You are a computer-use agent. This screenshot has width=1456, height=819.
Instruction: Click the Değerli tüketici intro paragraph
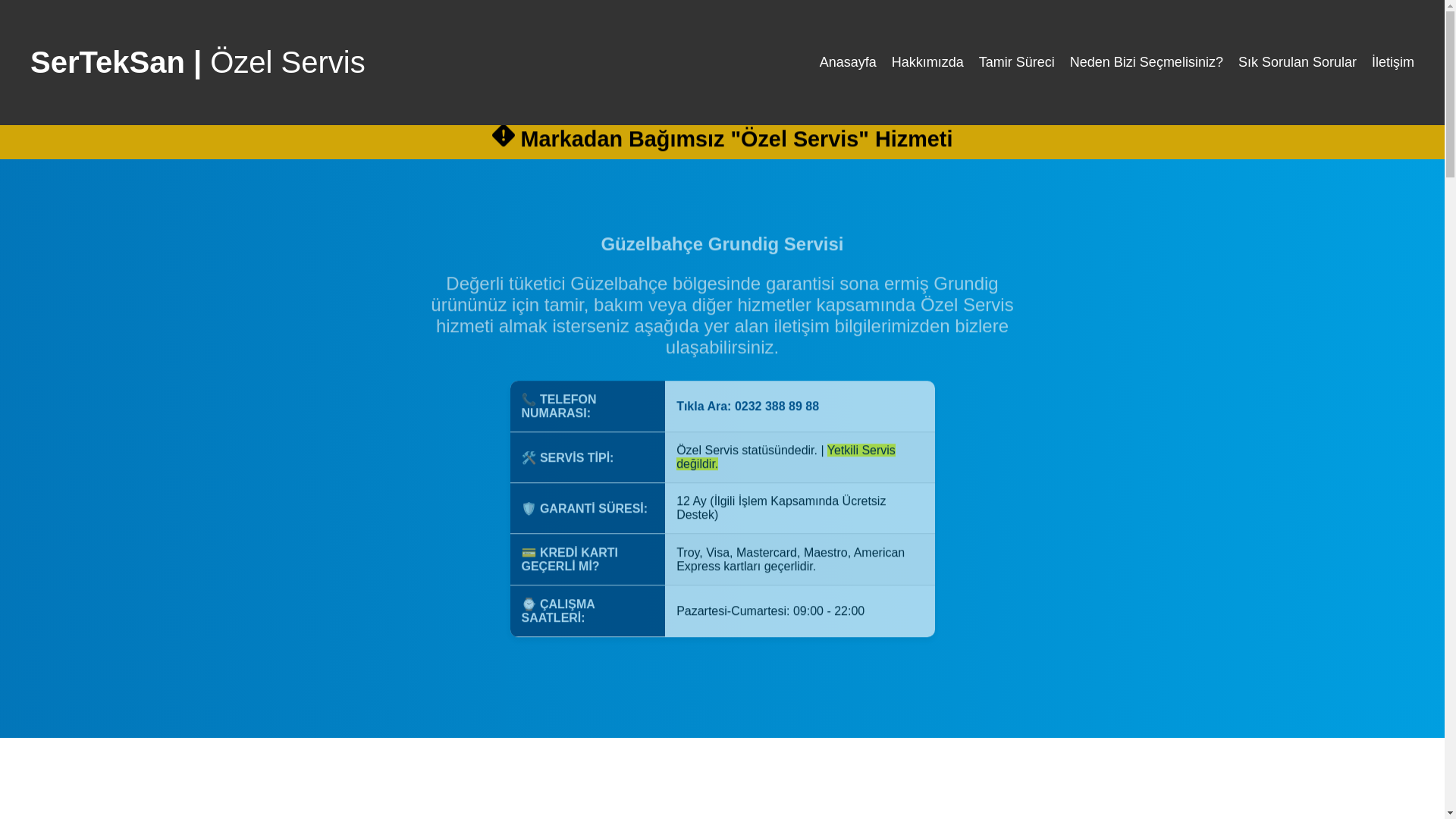point(722,315)
